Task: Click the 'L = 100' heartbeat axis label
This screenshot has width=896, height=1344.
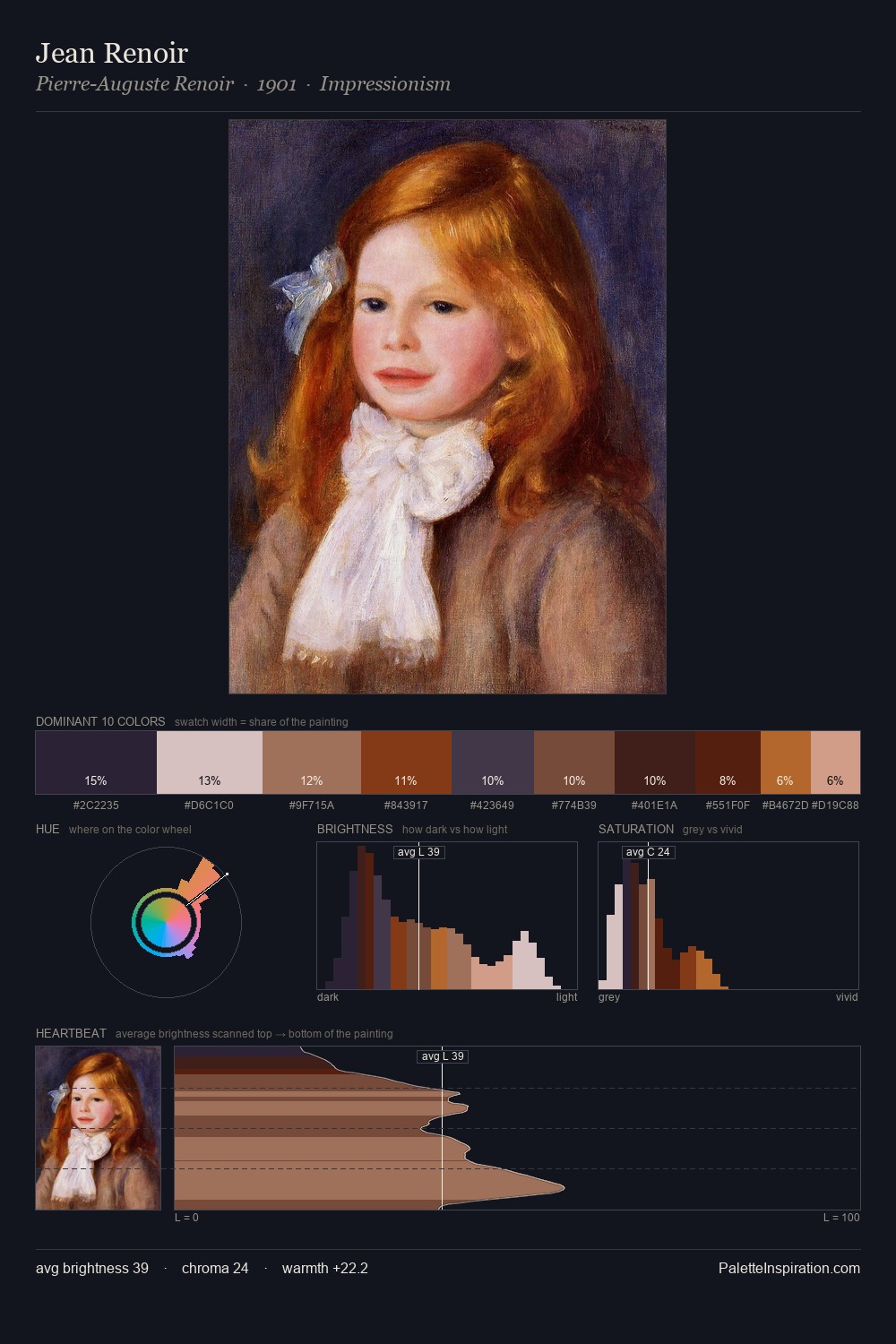Action: (x=841, y=1218)
